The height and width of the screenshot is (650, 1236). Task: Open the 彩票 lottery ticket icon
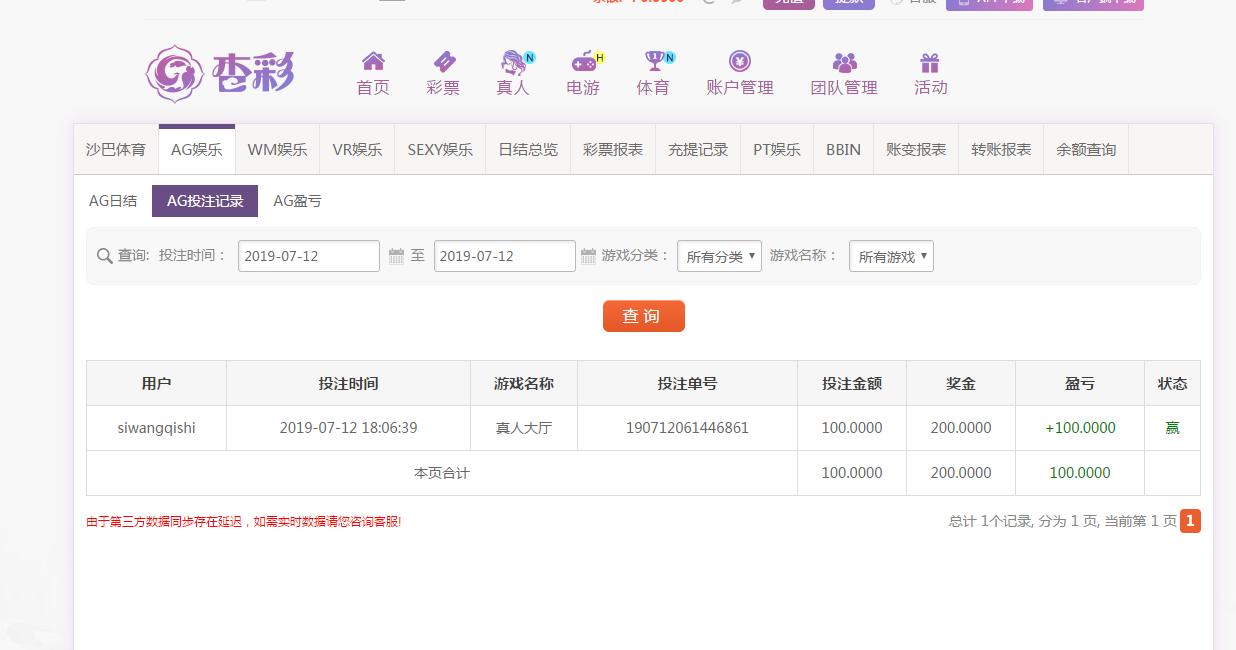point(443,62)
